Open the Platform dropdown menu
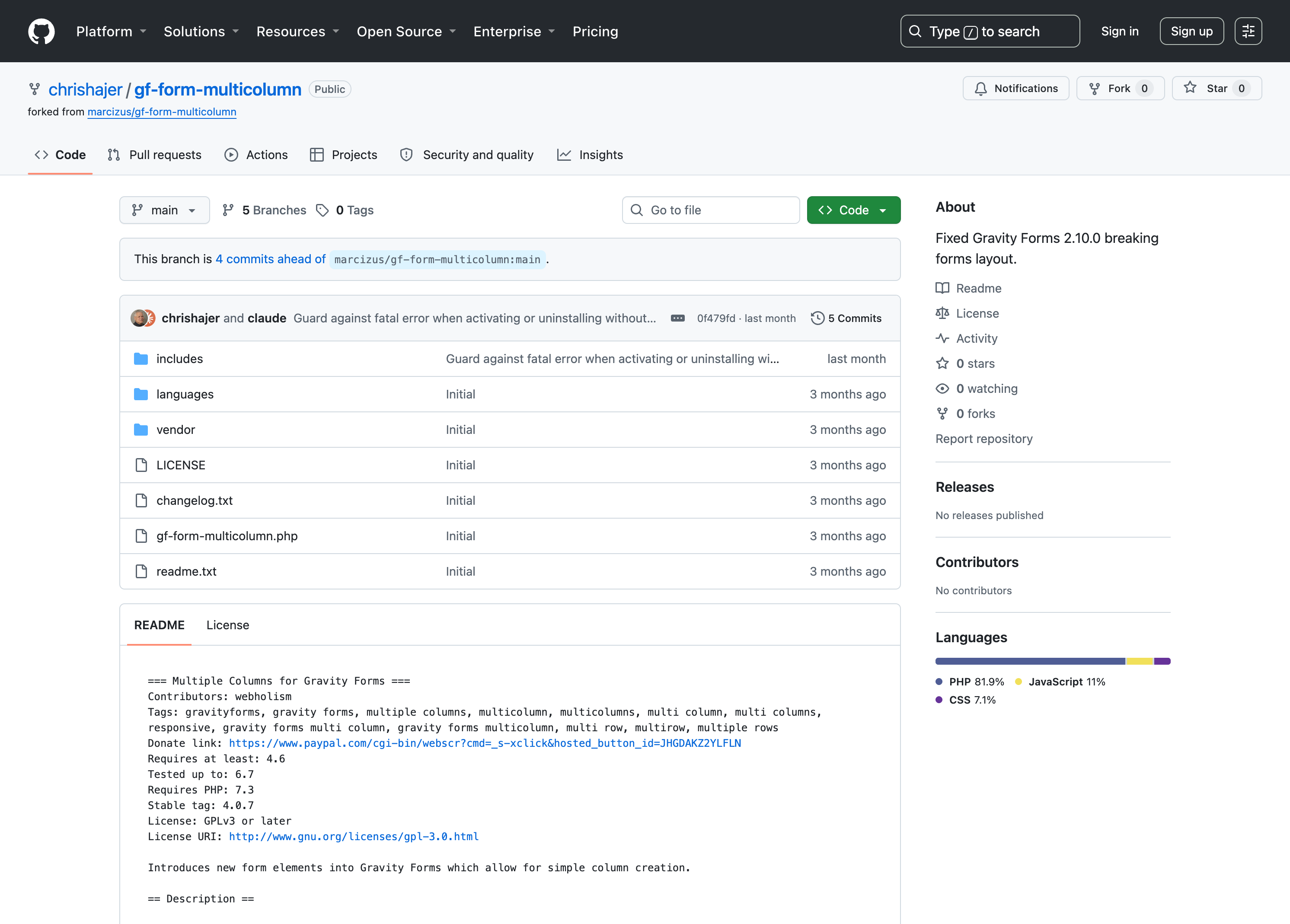The width and height of the screenshot is (1290, 924). click(x=112, y=31)
